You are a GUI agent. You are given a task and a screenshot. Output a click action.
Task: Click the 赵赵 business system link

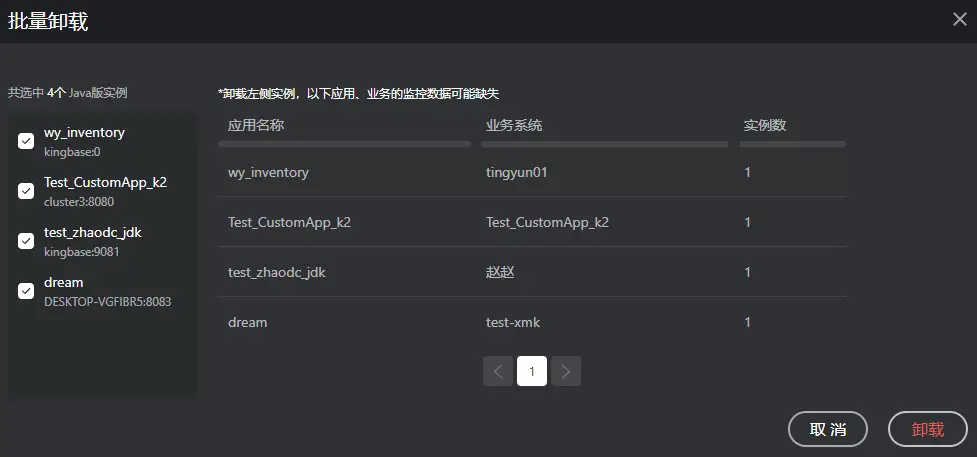[500, 272]
